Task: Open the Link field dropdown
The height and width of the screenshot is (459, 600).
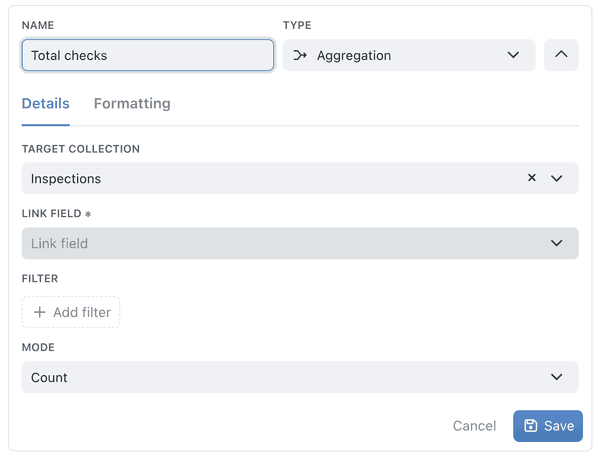Action: [300, 243]
